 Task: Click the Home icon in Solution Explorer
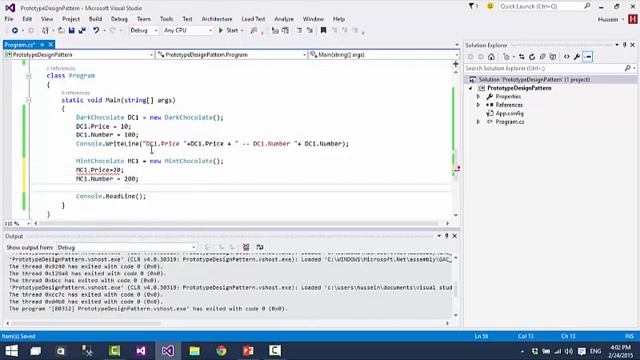click(491, 57)
